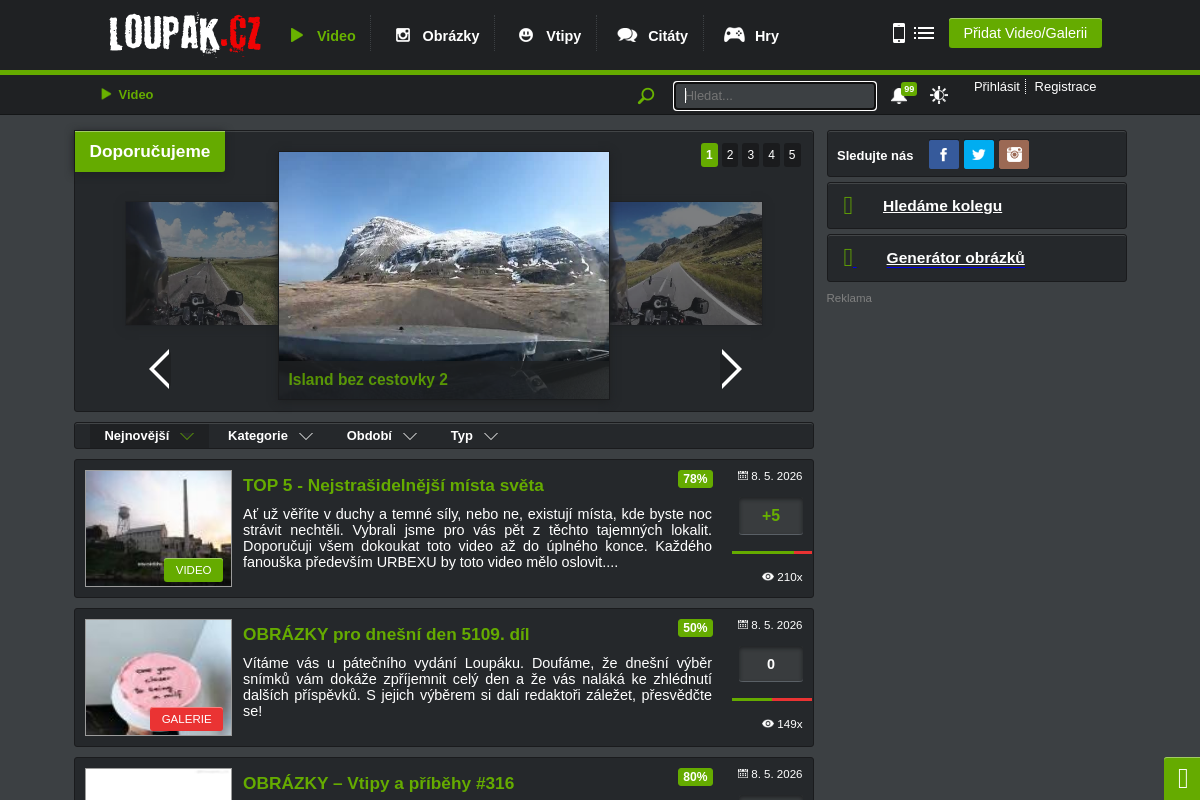
Task: Click the Video play icon in top navigation
Action: [297, 35]
